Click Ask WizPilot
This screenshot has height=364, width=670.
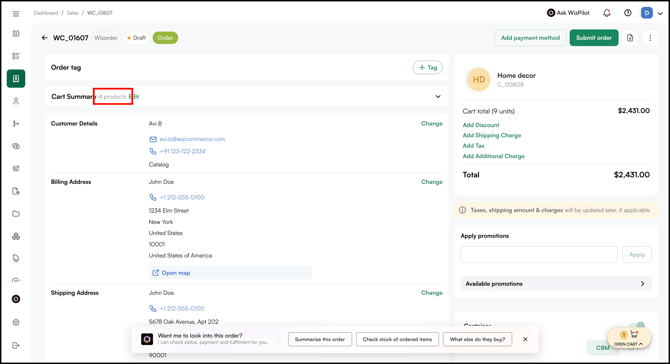click(568, 13)
